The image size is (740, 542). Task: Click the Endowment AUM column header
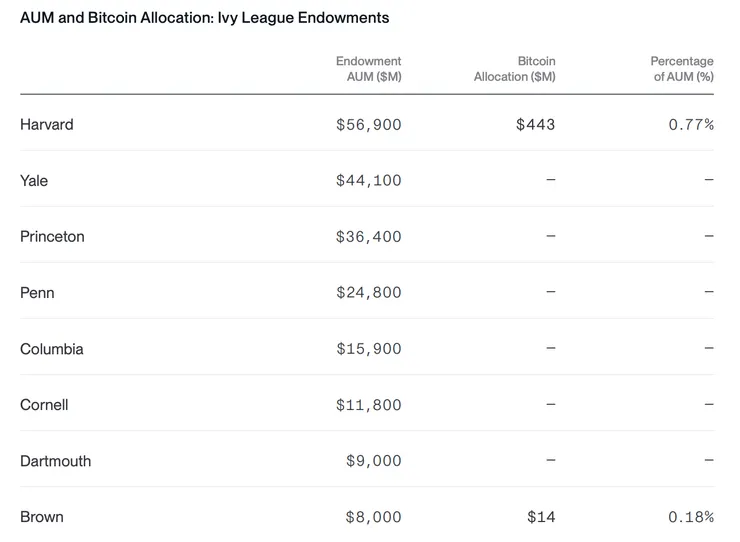(x=368, y=69)
